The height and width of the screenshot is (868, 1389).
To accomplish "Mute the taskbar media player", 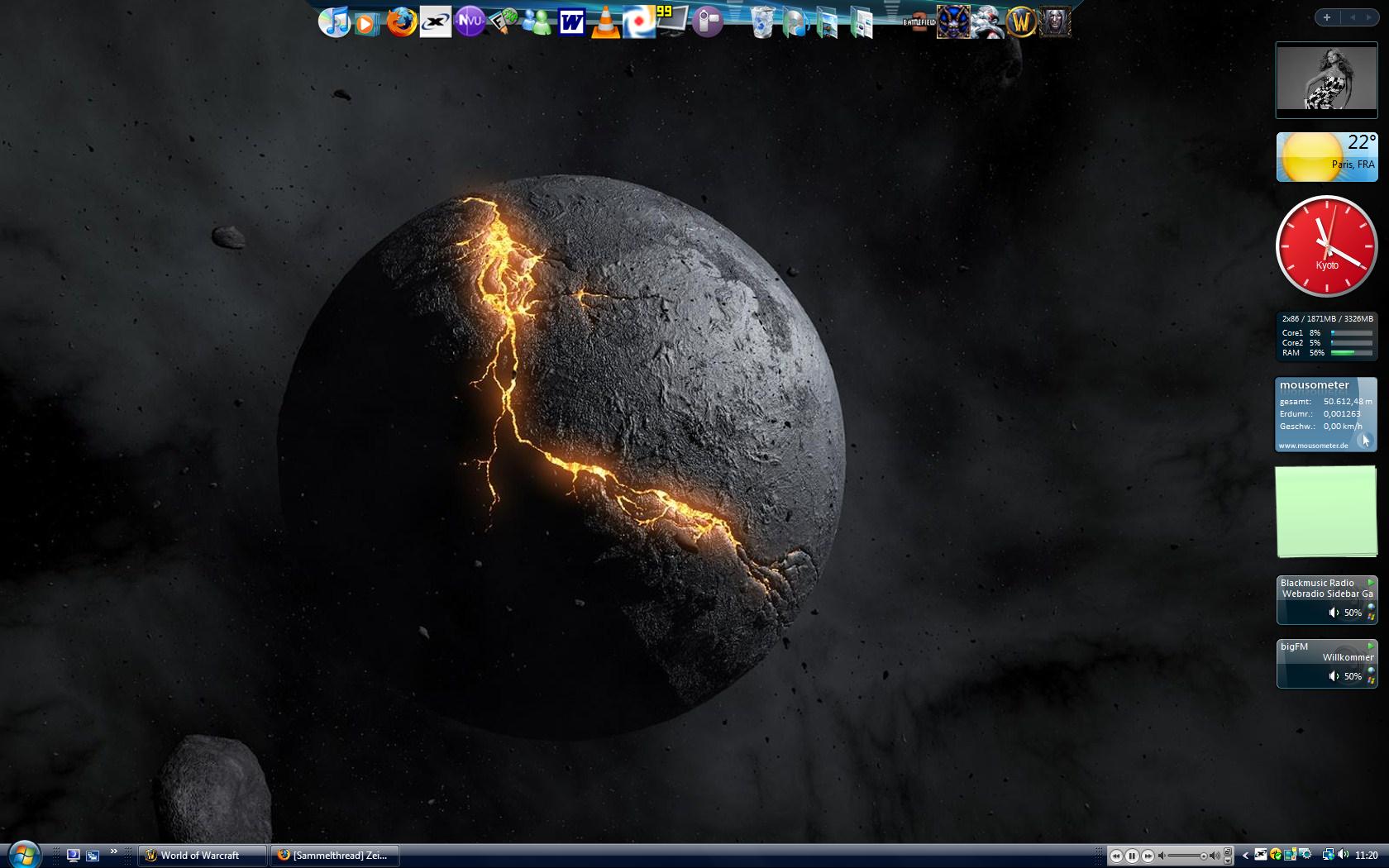I will coord(1162,856).
